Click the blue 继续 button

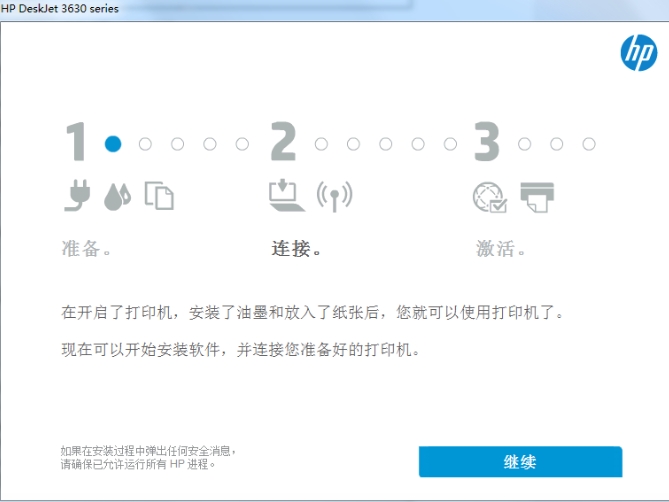pos(520,461)
